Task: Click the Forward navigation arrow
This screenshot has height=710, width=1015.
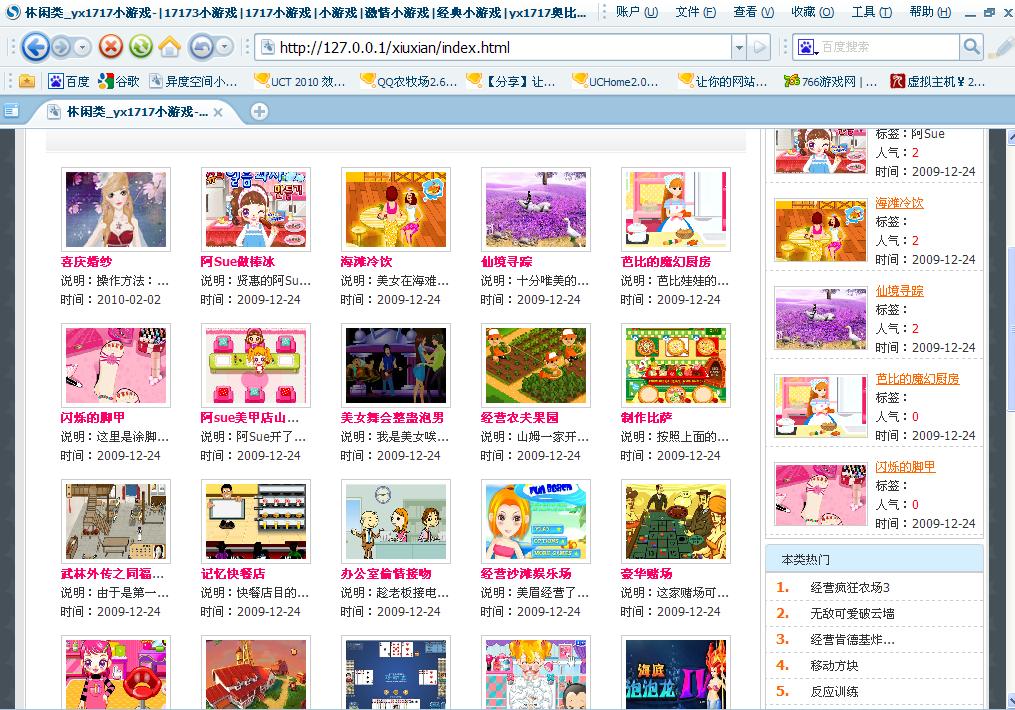Action: point(61,47)
